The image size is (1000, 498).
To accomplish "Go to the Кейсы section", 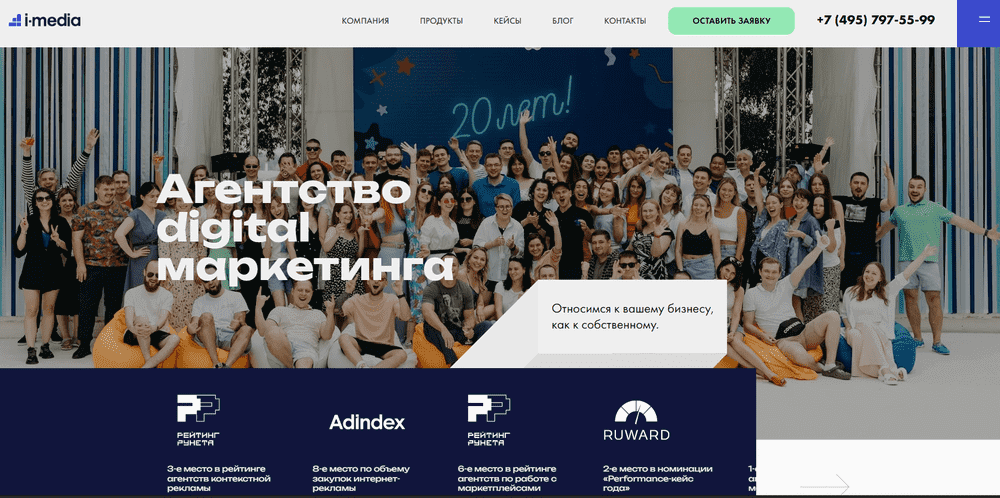I will 507,21.
